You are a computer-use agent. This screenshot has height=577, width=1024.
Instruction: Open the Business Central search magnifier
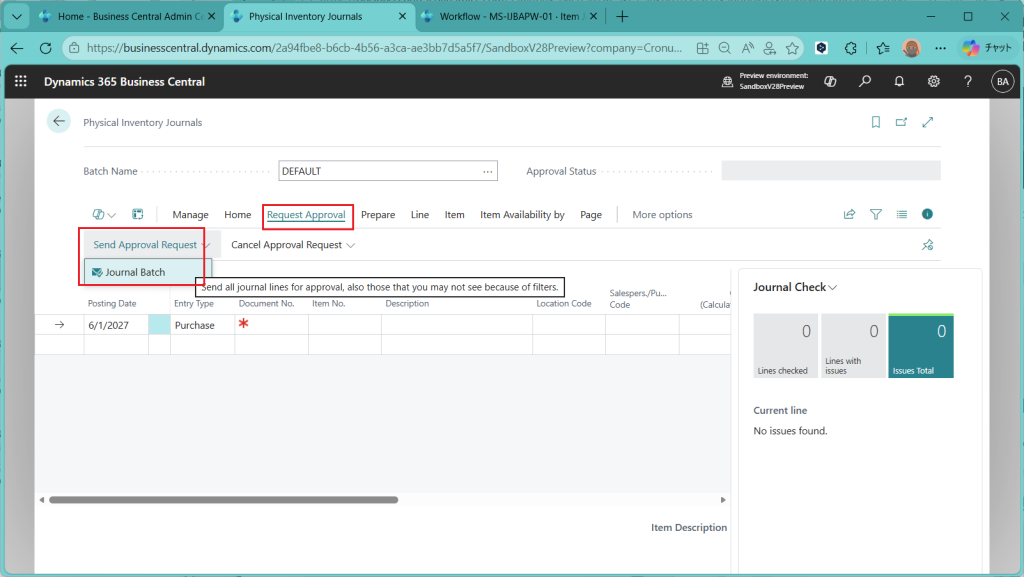(865, 82)
